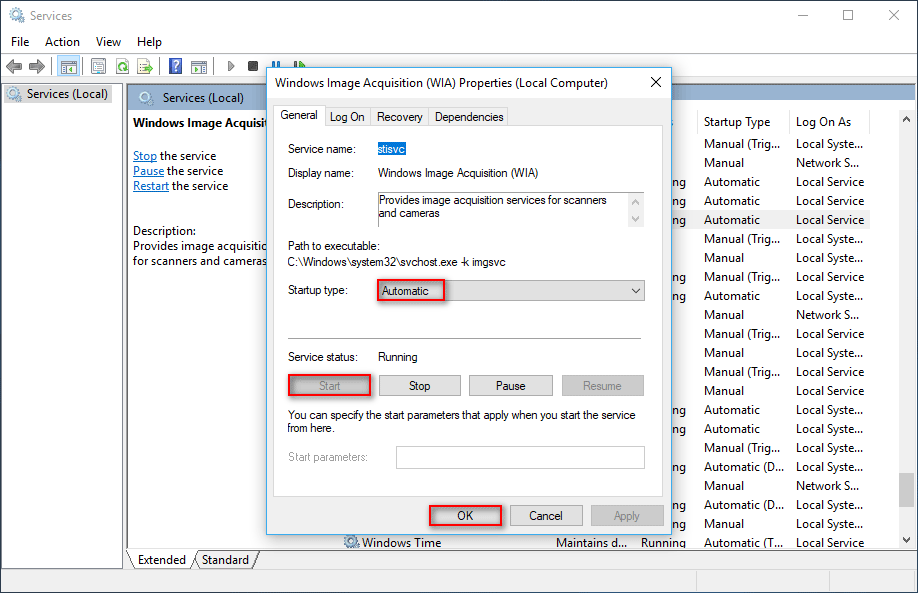Open the Startup type dropdown
This screenshot has width=918, height=593.
coord(511,291)
